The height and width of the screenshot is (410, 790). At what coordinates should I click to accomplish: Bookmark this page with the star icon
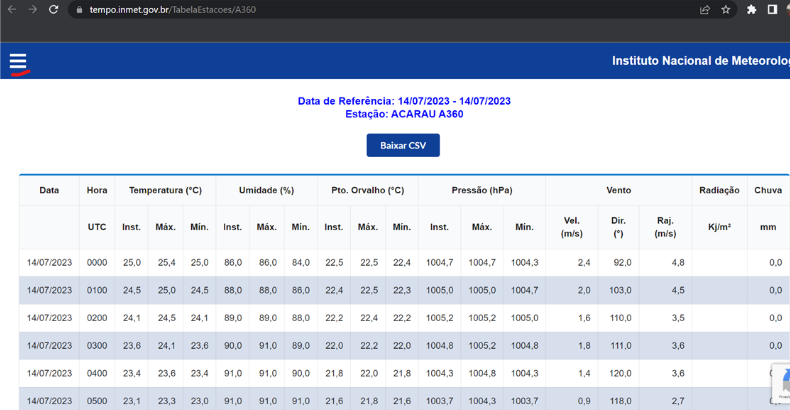pyautogui.click(x=727, y=9)
